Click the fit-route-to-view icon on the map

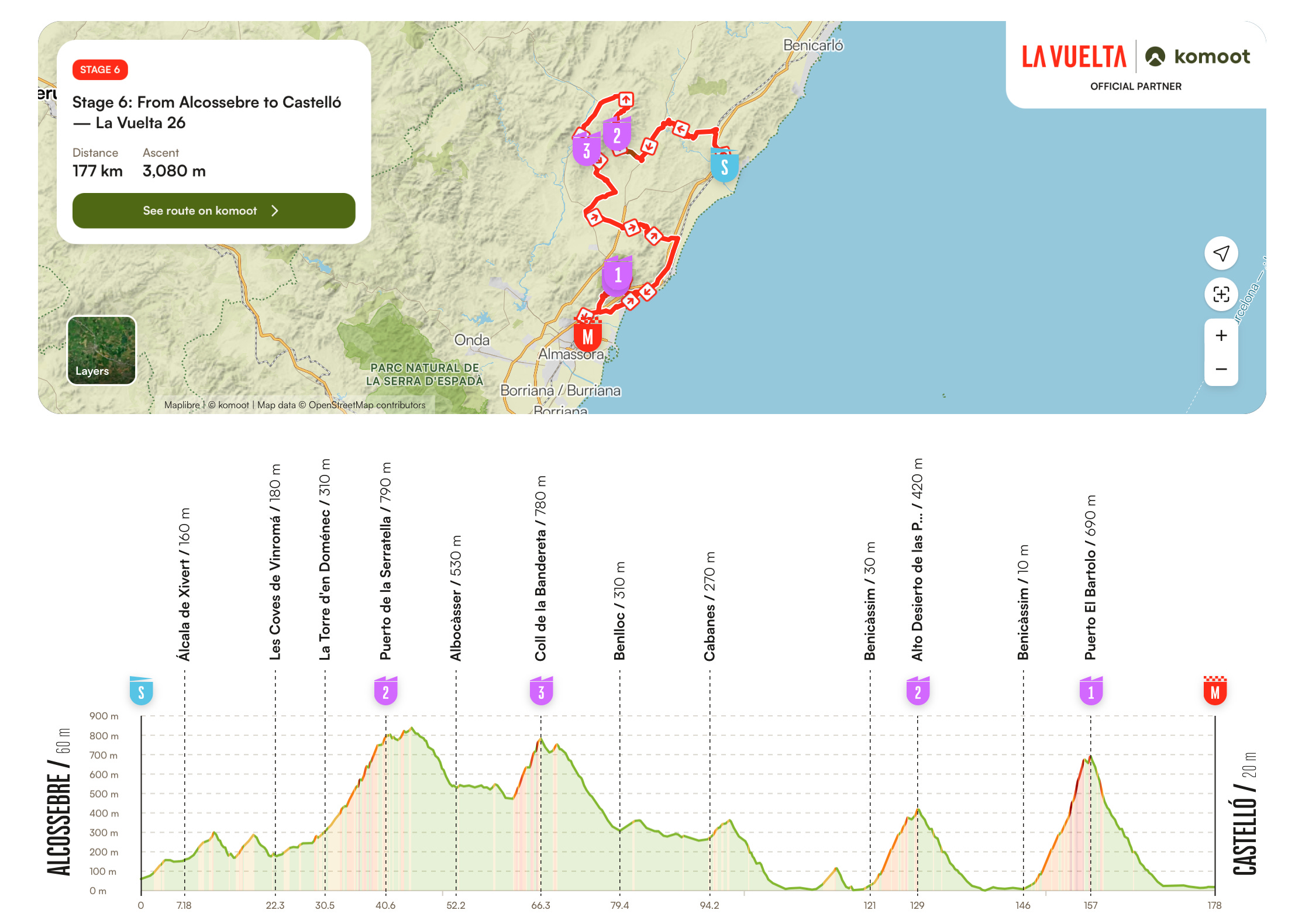1221,294
